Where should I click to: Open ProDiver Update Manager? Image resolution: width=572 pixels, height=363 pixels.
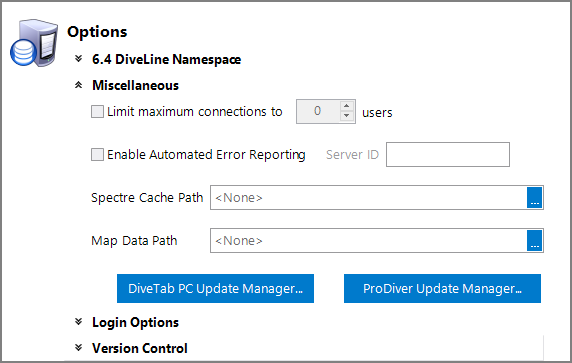[442, 289]
